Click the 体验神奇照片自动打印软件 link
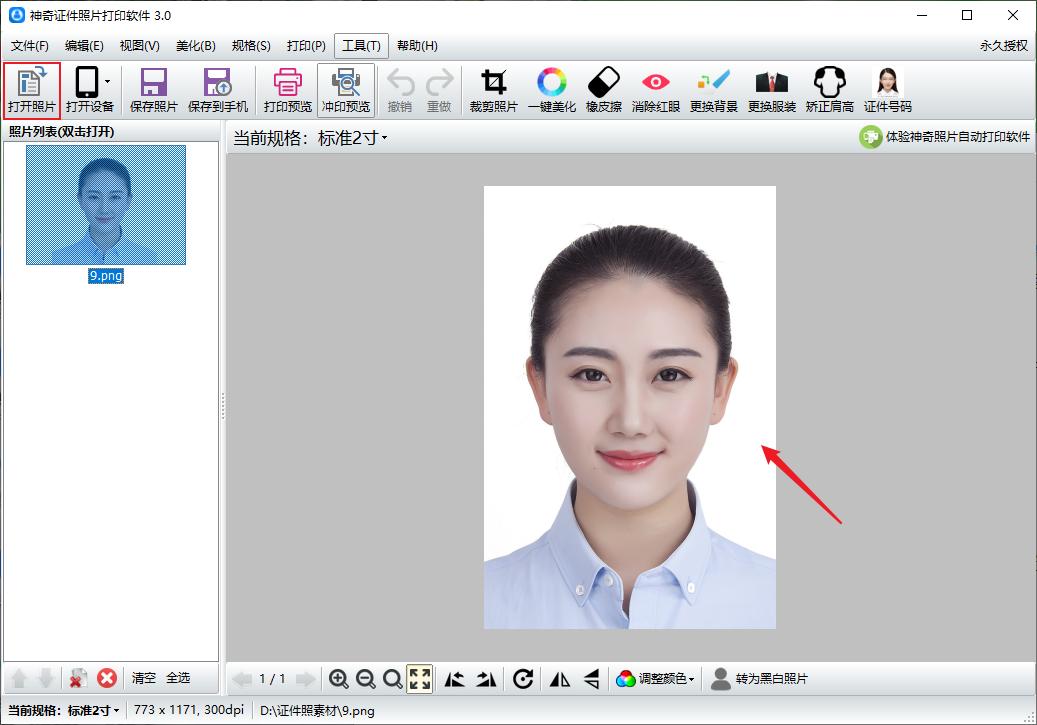This screenshot has width=1037, height=725. [x=946, y=137]
